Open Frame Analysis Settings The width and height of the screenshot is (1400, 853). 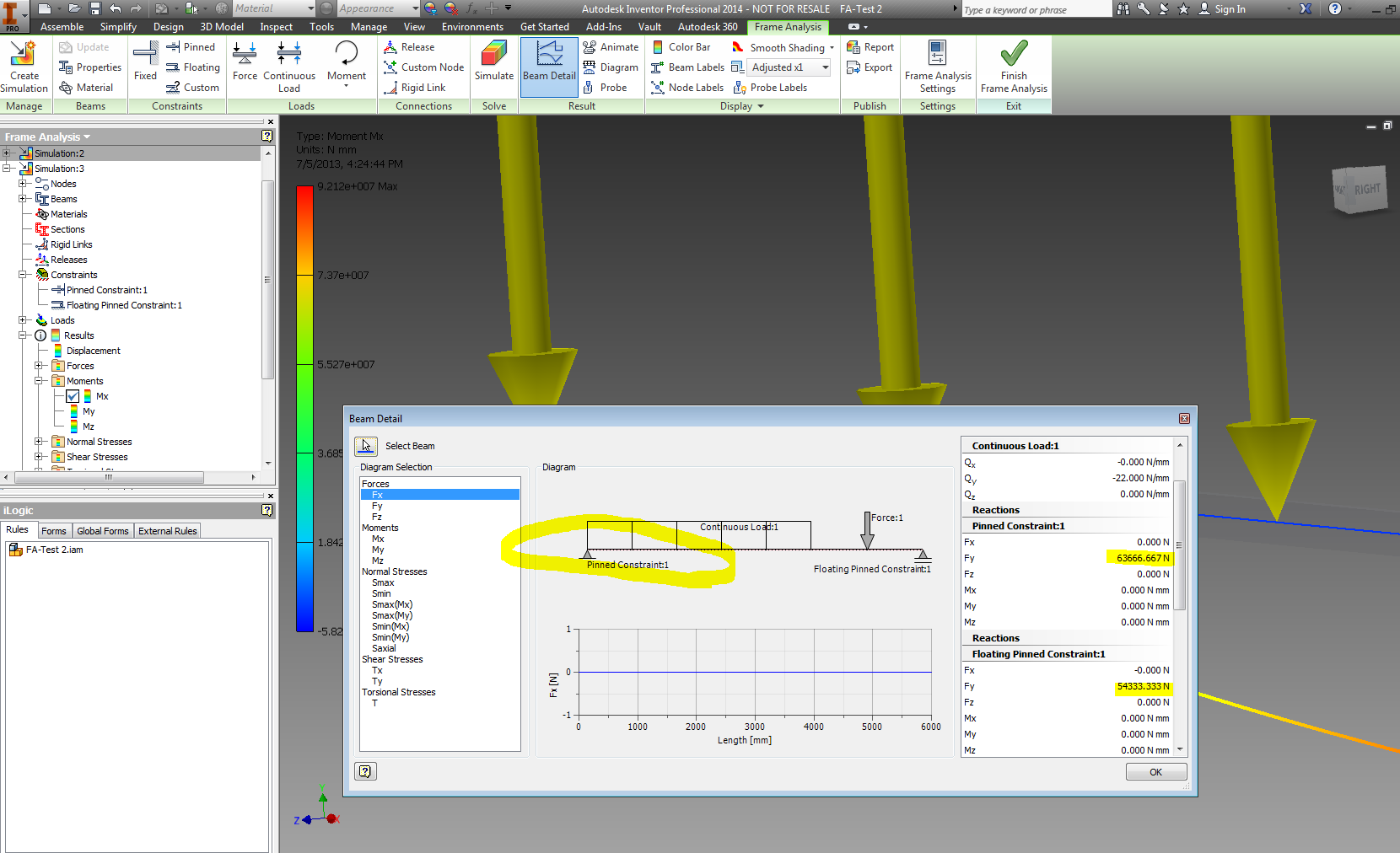[x=938, y=67]
